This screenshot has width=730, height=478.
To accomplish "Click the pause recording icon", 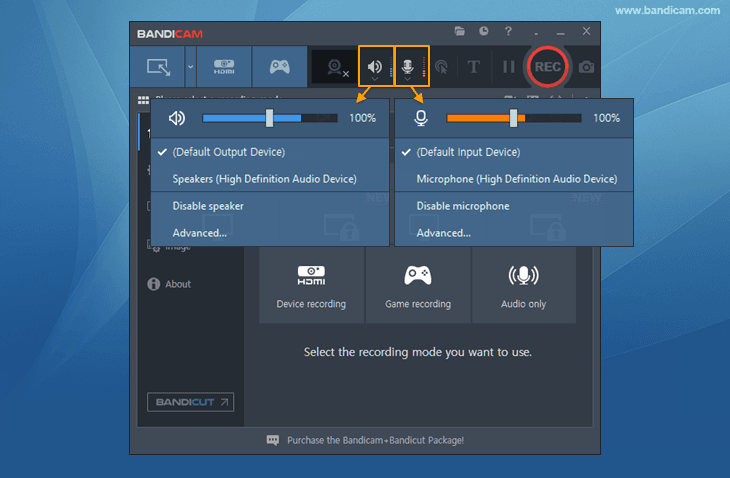I will click(x=508, y=68).
